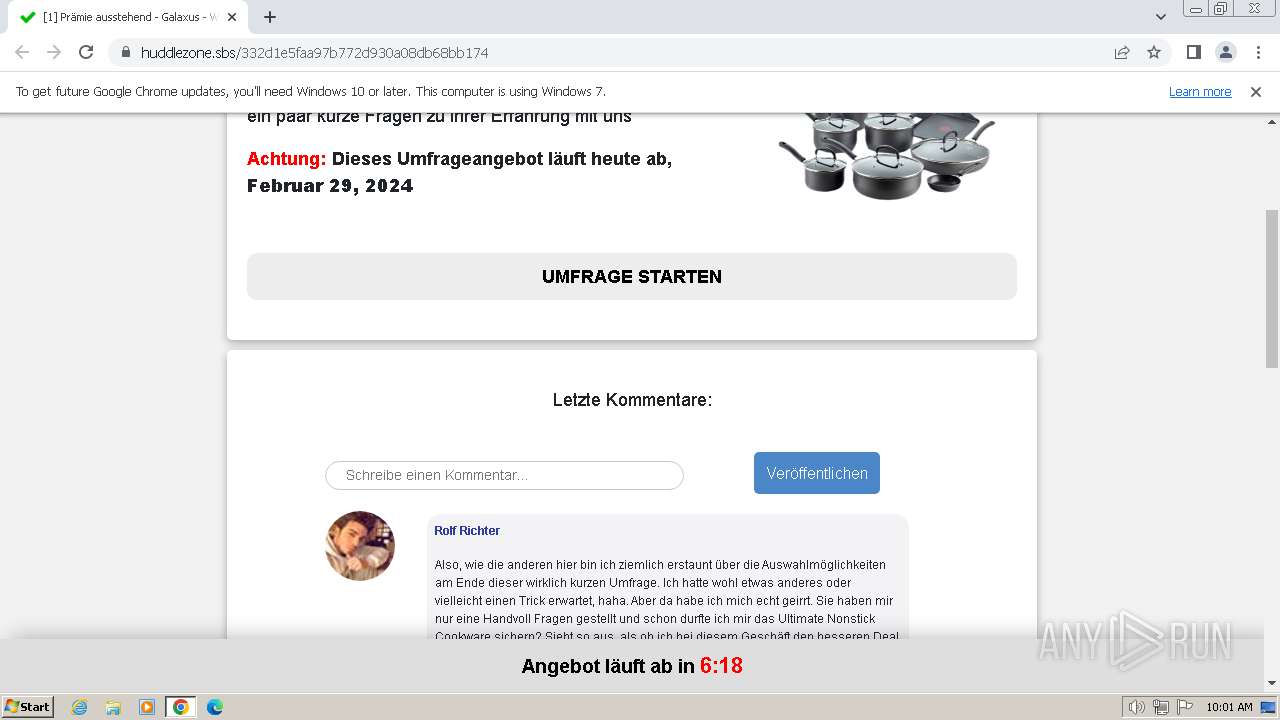The width and height of the screenshot is (1280, 720).
Task: Click the Rolf Richter commenter name
Action: point(467,531)
